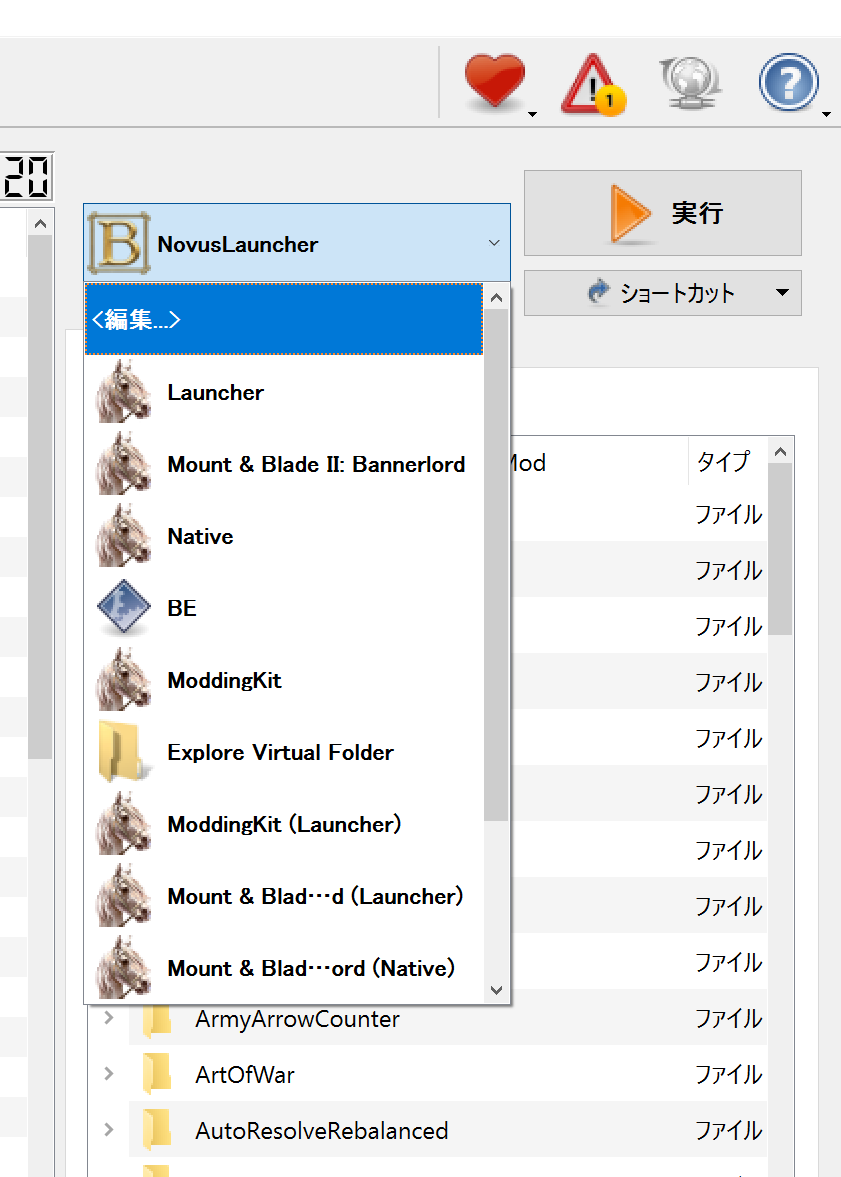Click the dropdown list scrollbar thumb
841x1177 pixels.
click(x=496, y=565)
